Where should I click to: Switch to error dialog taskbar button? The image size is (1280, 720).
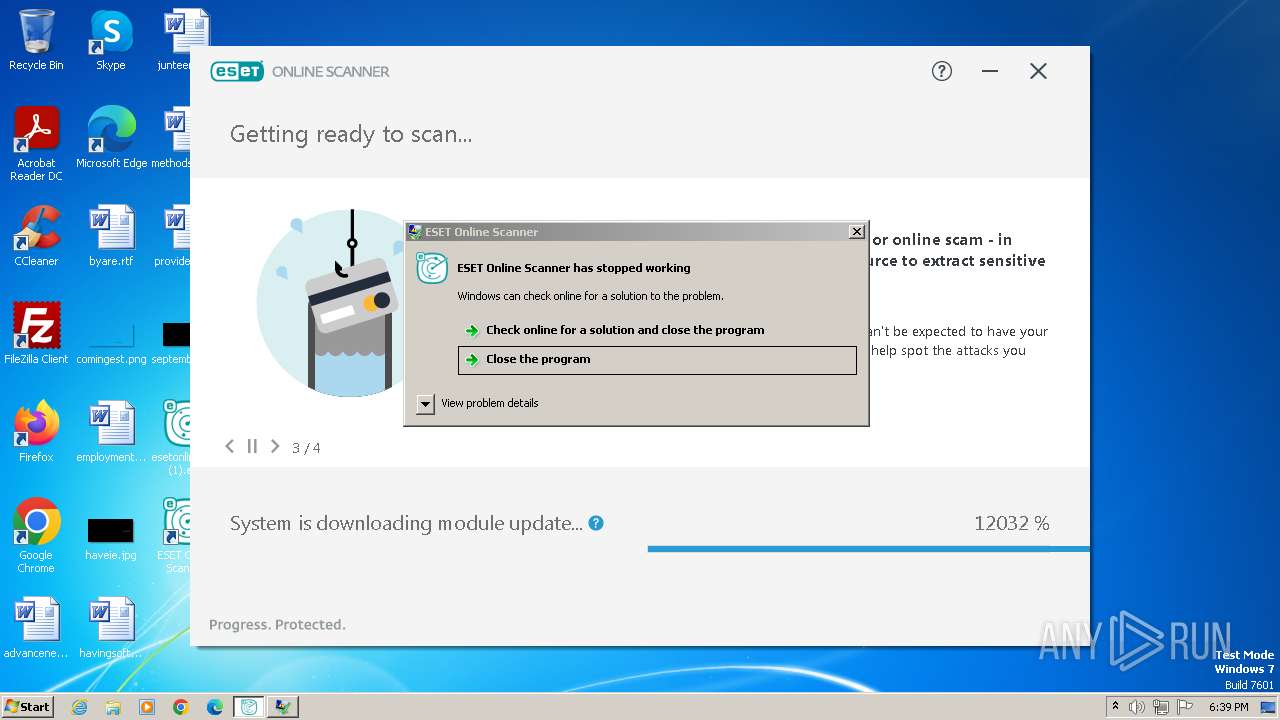(283, 707)
